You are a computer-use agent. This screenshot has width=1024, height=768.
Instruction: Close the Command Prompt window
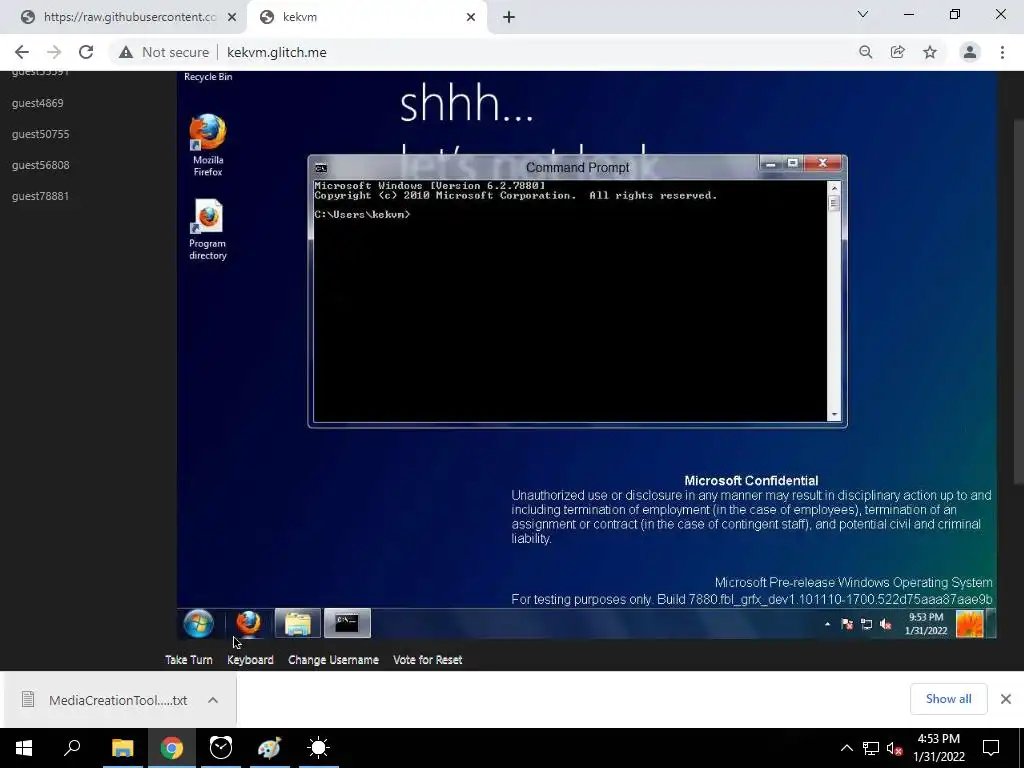pyautogui.click(x=823, y=163)
